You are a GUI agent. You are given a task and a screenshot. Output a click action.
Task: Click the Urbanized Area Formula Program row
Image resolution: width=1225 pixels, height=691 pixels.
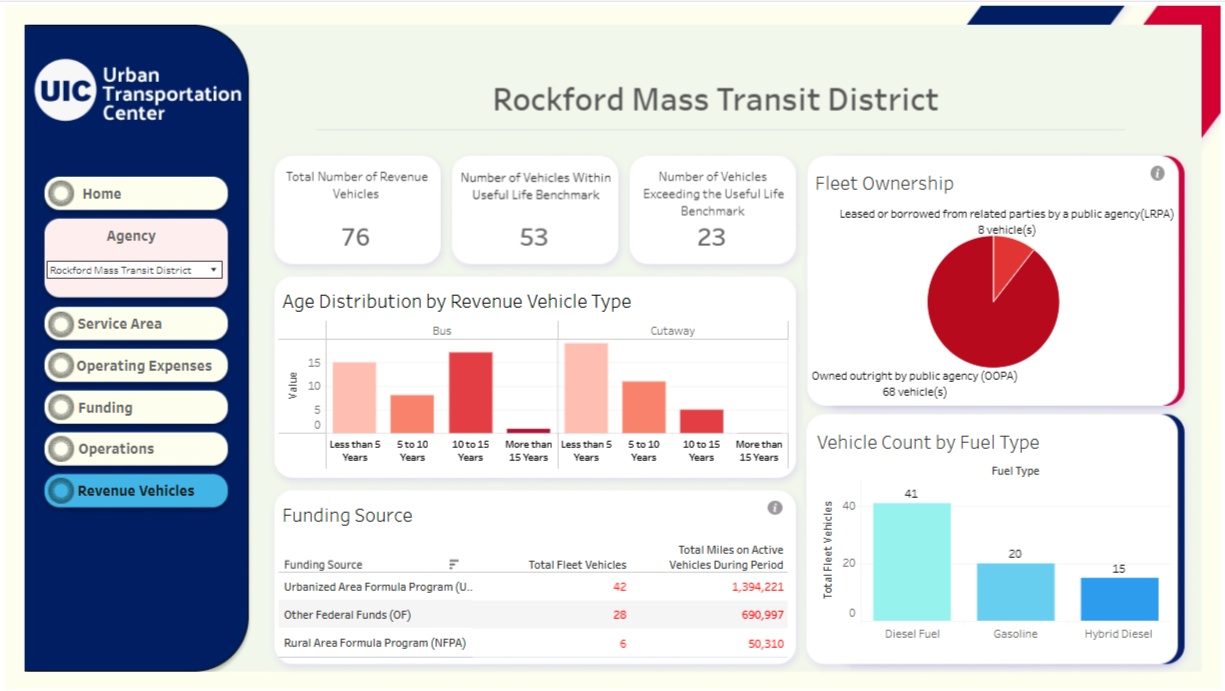[x=378, y=587]
